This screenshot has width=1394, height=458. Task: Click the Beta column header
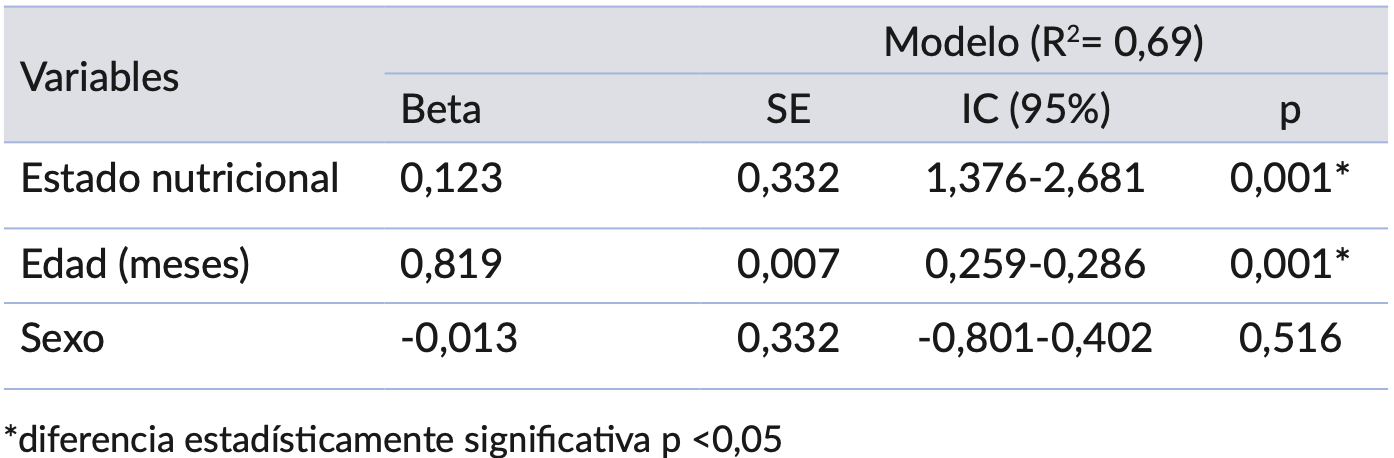click(x=440, y=110)
